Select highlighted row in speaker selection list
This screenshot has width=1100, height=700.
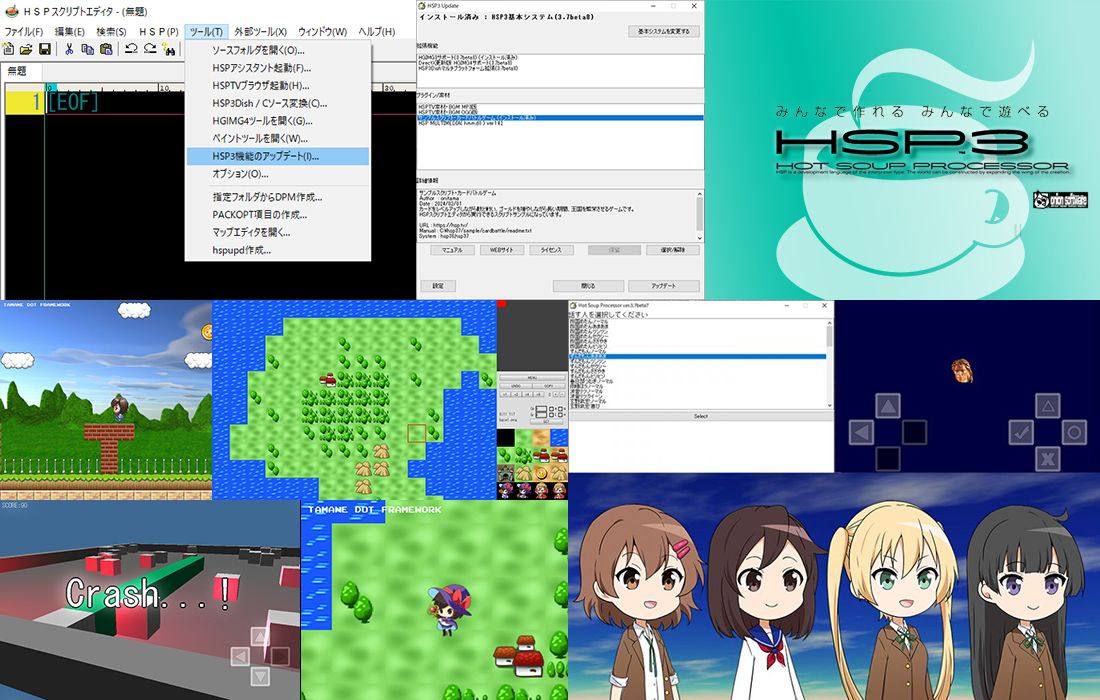(698, 357)
